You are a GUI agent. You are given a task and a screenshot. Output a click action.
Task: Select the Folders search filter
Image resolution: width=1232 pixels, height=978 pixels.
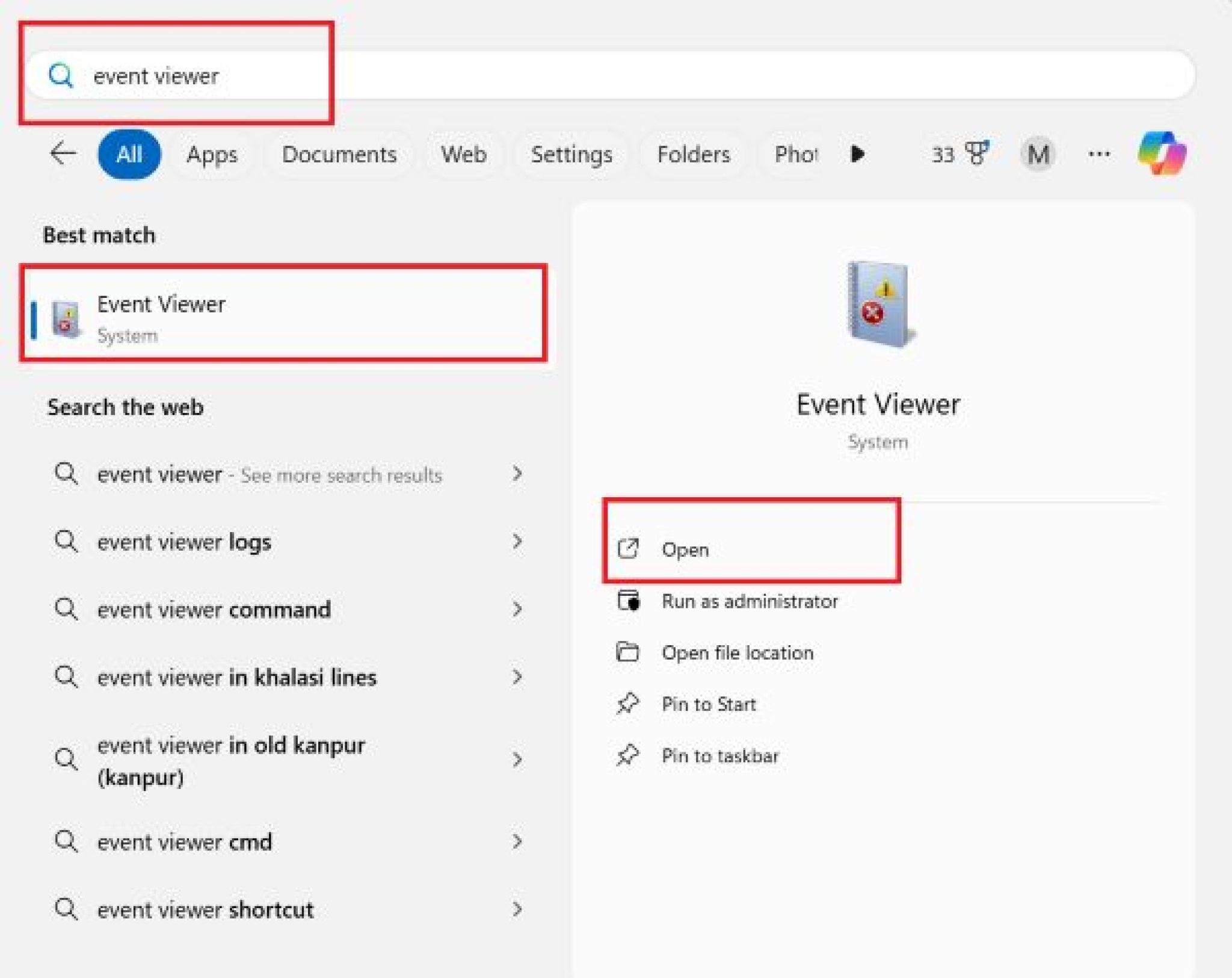693,153
